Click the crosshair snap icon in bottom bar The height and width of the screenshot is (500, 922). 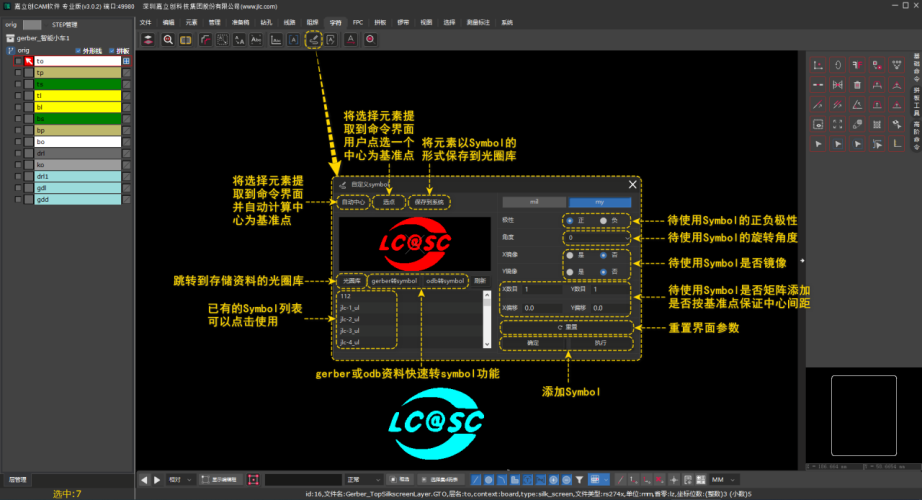coord(674,480)
